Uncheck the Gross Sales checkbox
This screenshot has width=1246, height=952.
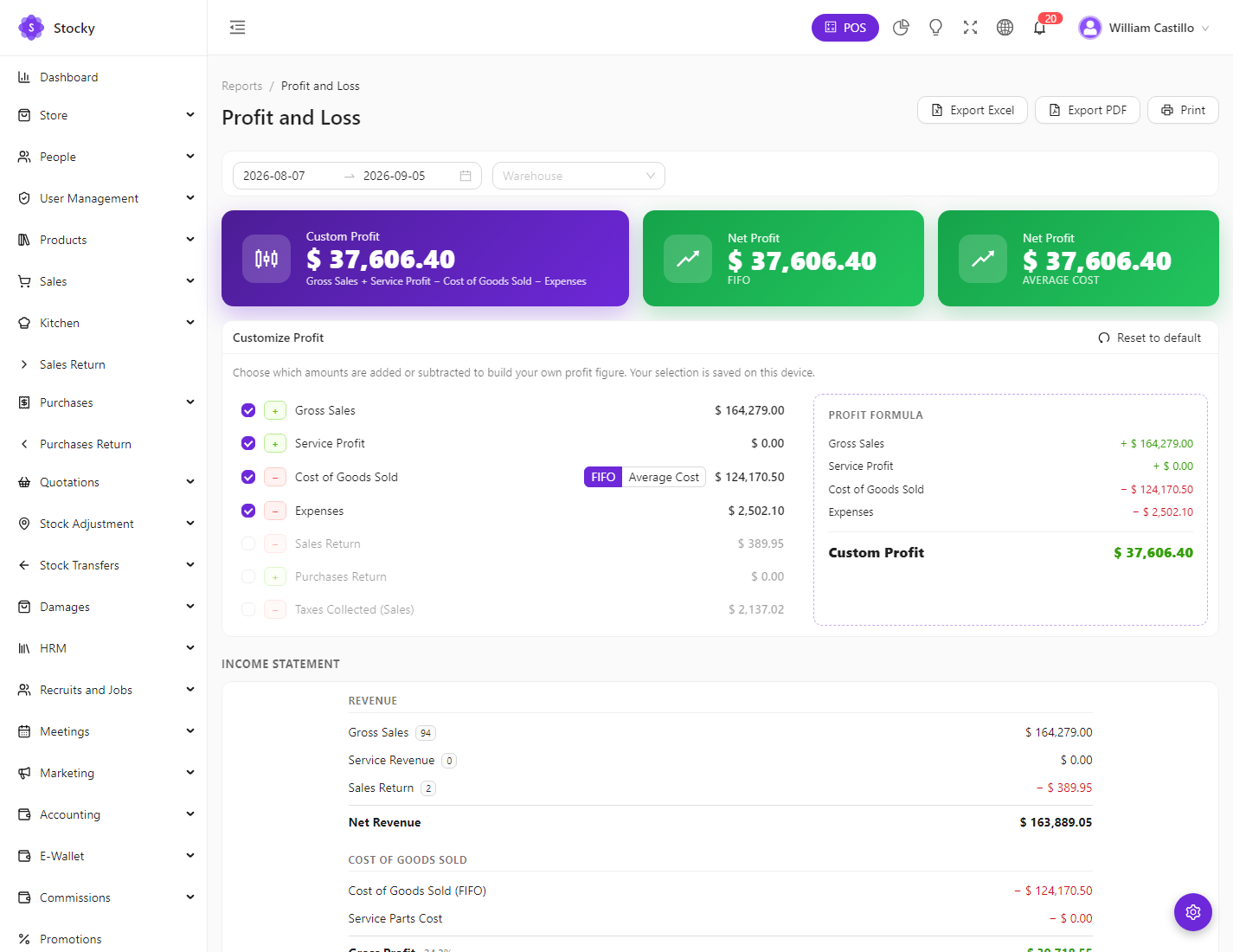point(248,410)
